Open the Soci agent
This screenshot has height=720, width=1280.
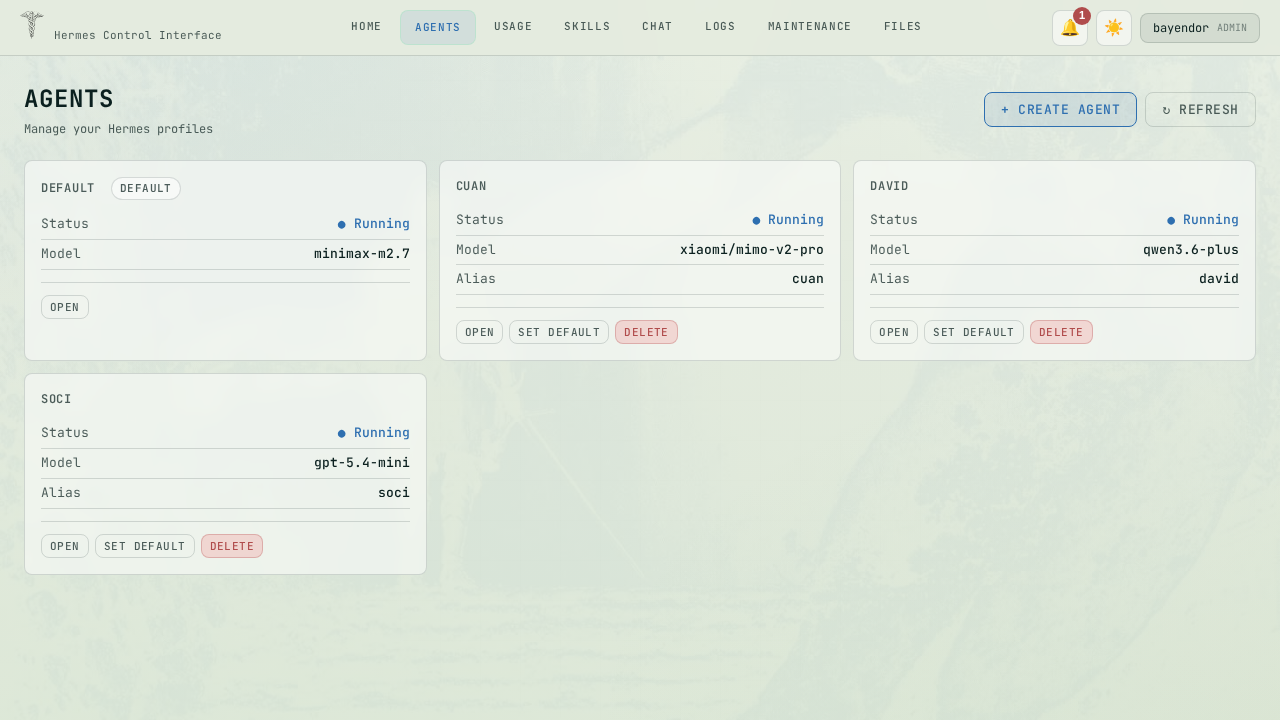click(65, 546)
